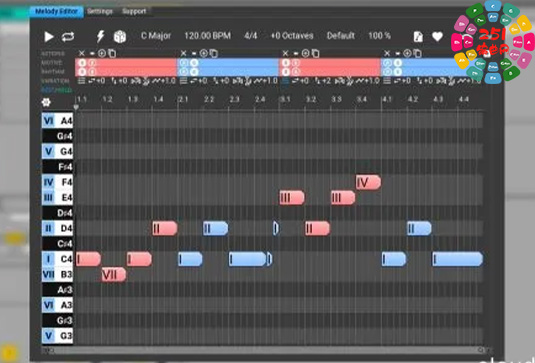
Task: Duplicate the second blue pattern with its copy icon
Action: click(x=214, y=53)
